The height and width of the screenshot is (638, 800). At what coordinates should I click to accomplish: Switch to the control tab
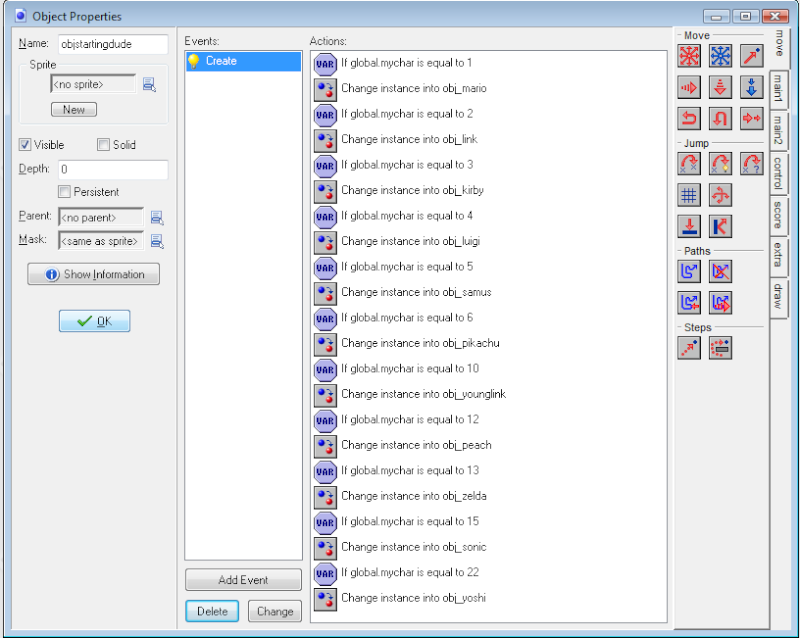(778, 174)
